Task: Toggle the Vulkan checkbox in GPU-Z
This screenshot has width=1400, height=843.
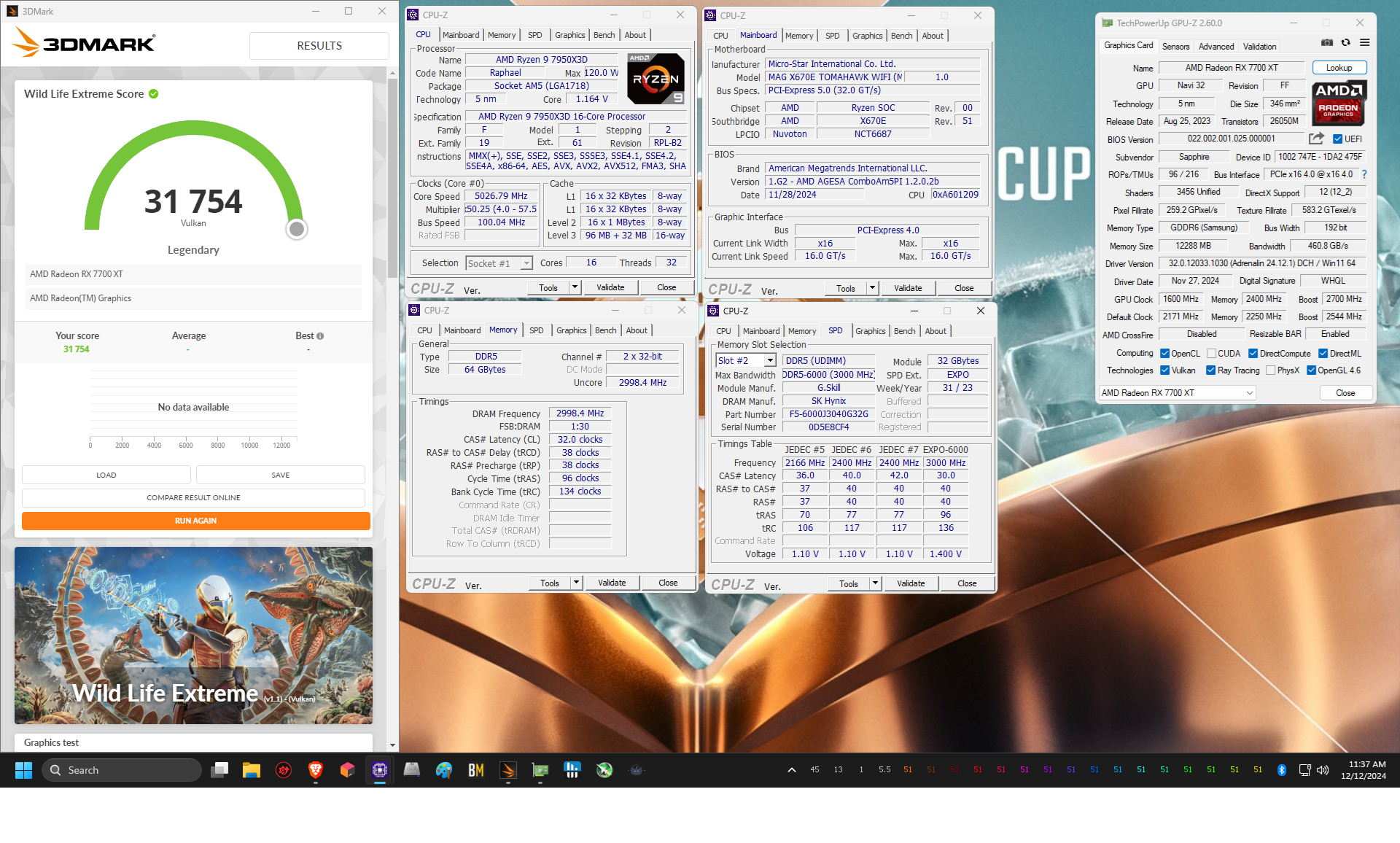Action: pos(1164,370)
